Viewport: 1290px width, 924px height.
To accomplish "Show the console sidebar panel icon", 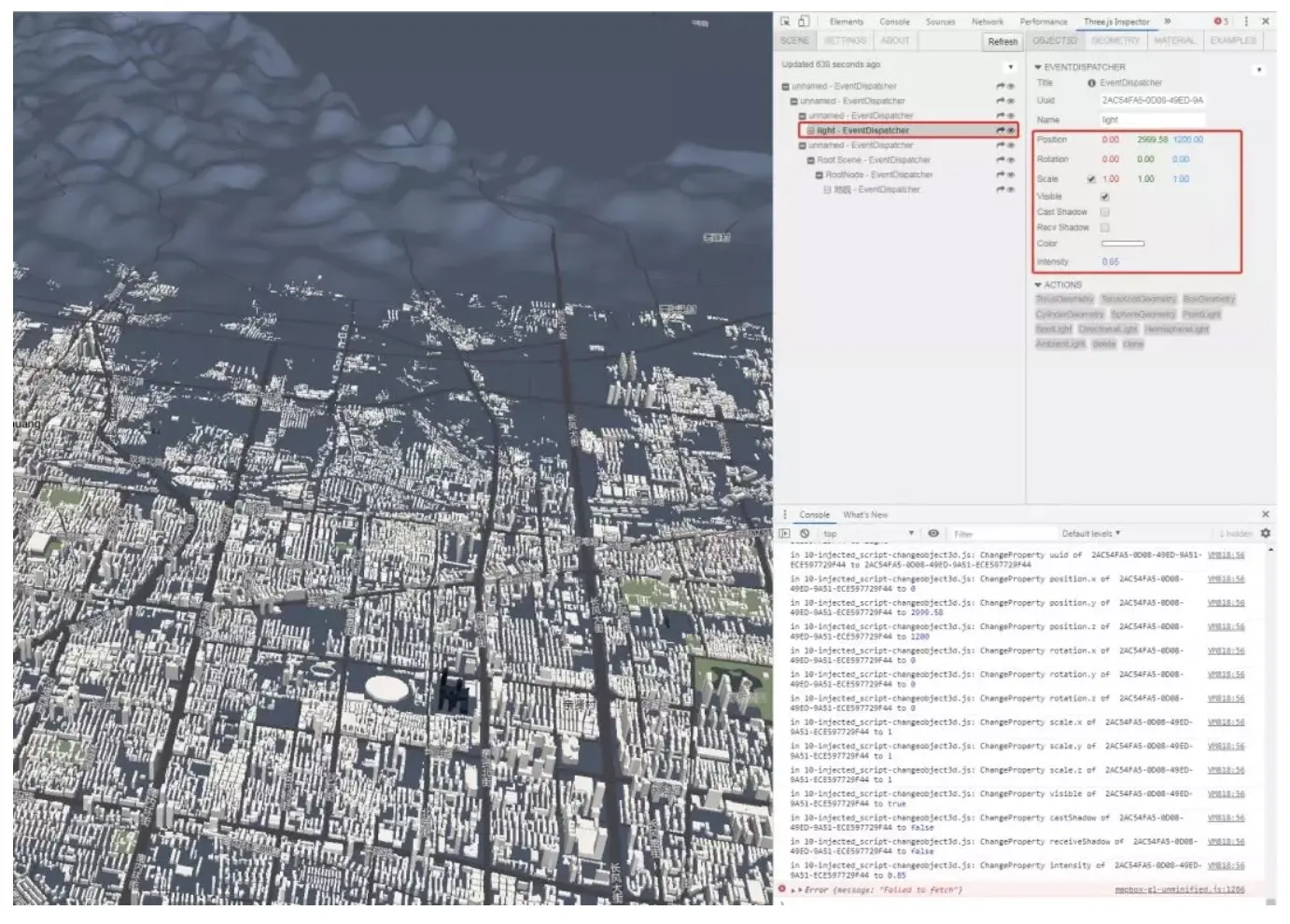I will click(785, 534).
